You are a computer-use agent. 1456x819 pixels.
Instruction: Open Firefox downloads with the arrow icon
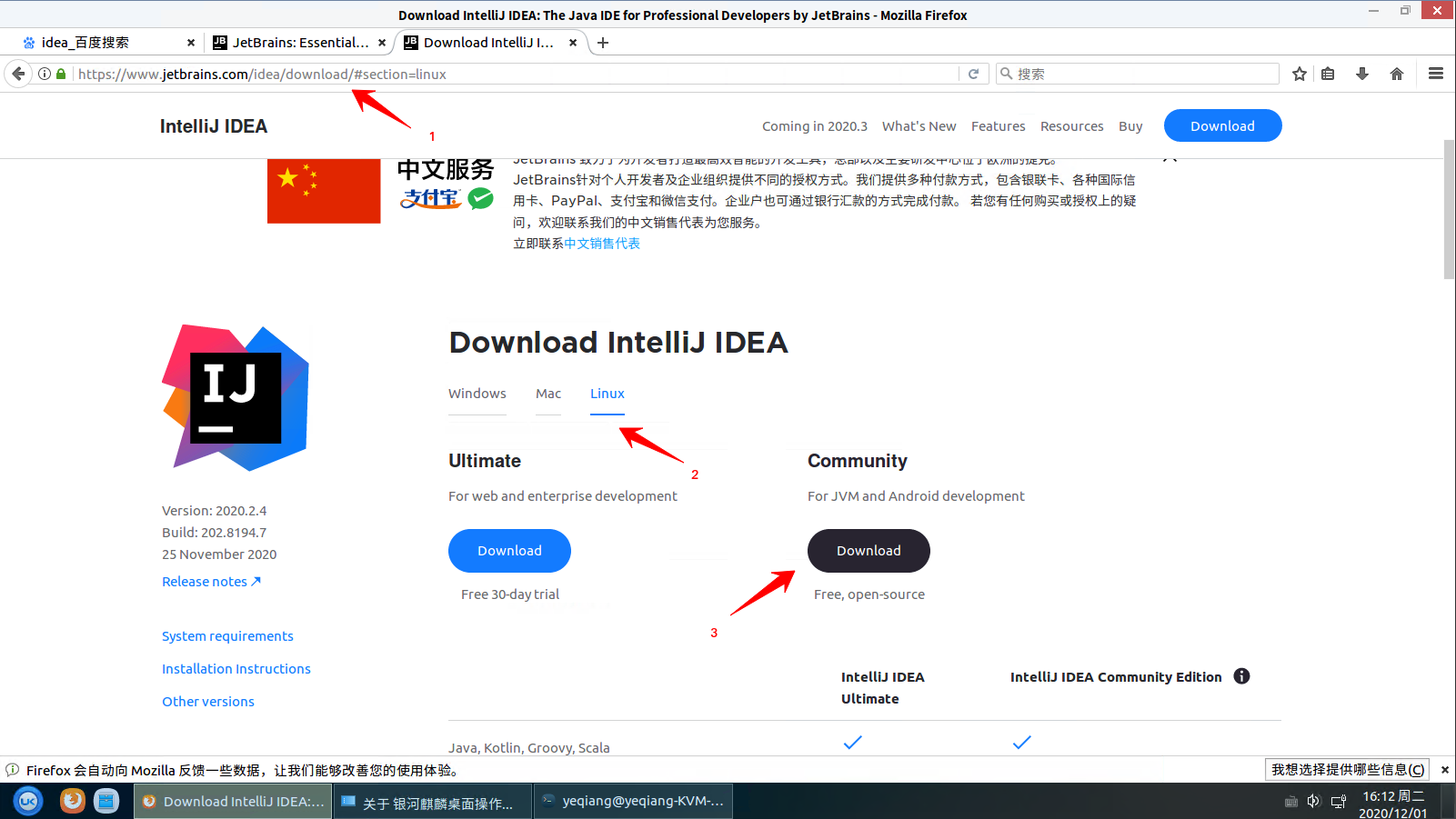[1361, 74]
